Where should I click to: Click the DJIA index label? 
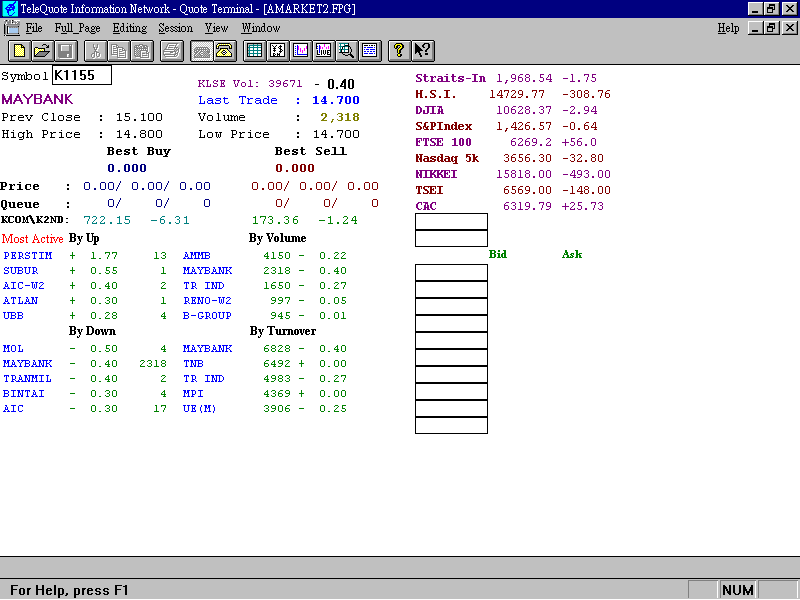(430, 110)
